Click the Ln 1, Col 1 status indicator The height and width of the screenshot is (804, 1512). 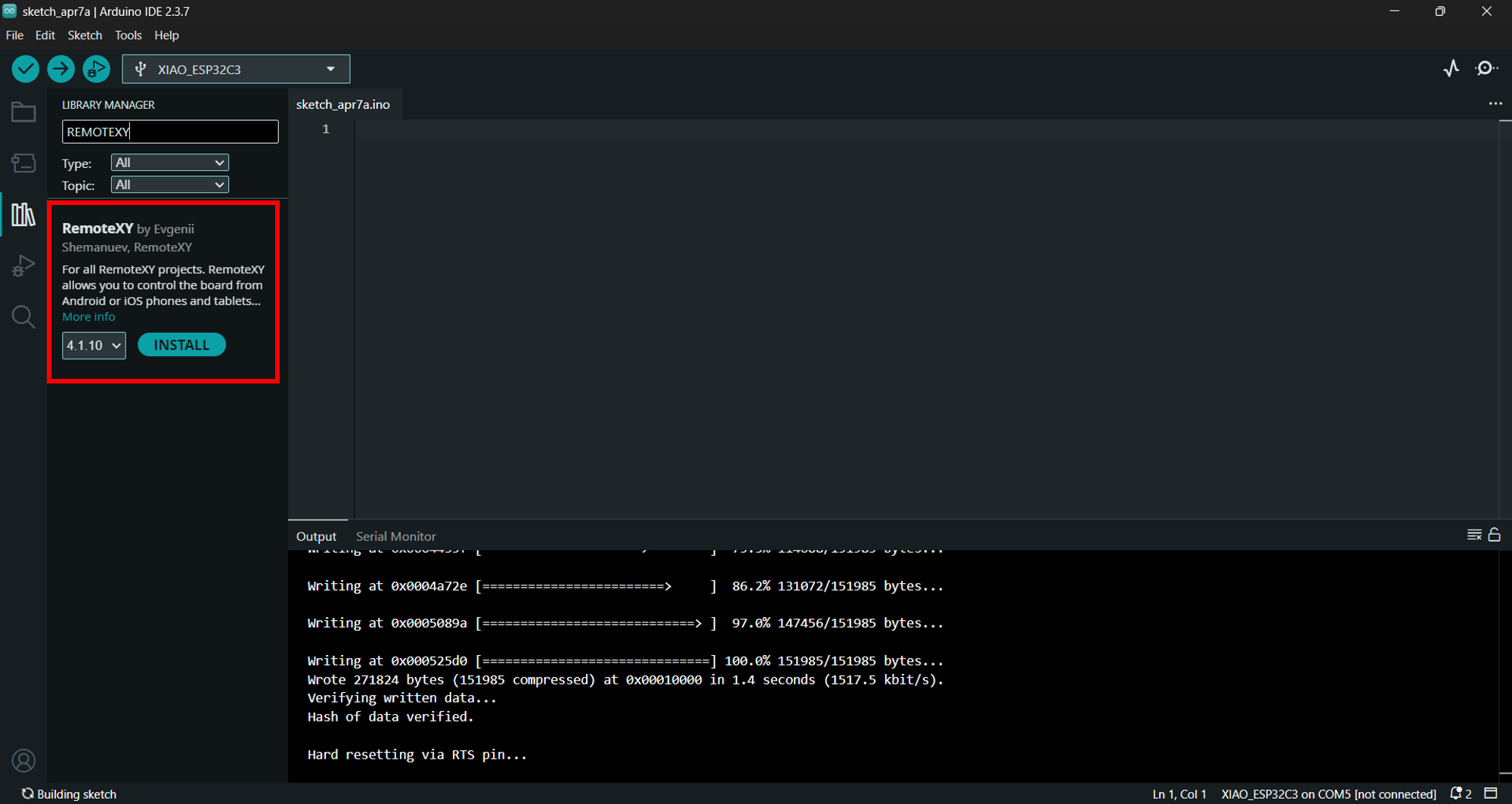tap(1179, 794)
